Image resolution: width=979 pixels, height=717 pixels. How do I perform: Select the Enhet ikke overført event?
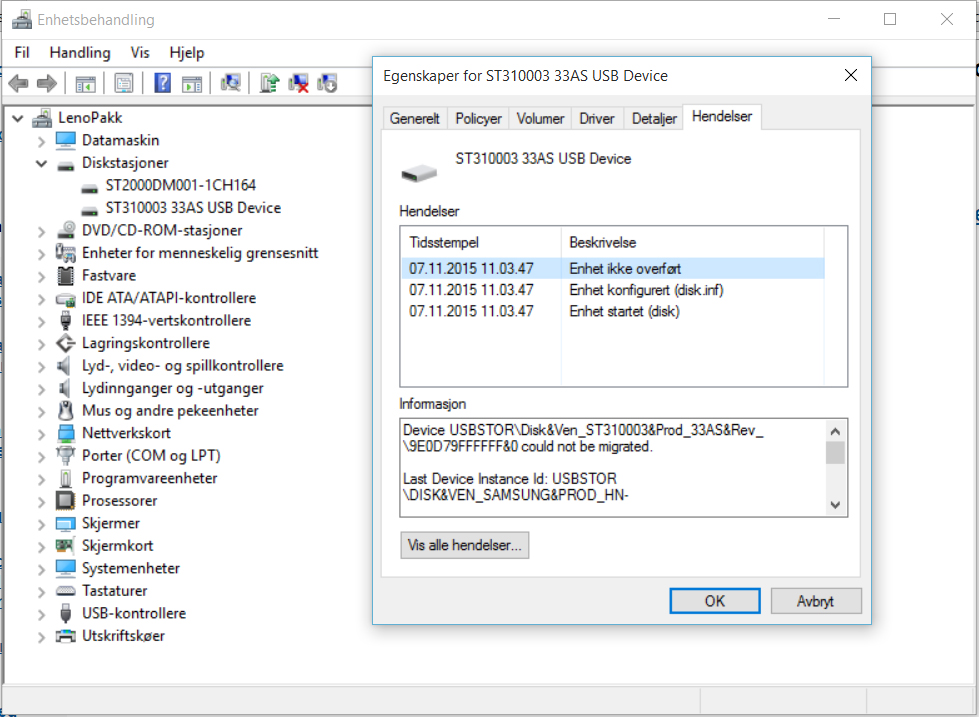(613, 269)
